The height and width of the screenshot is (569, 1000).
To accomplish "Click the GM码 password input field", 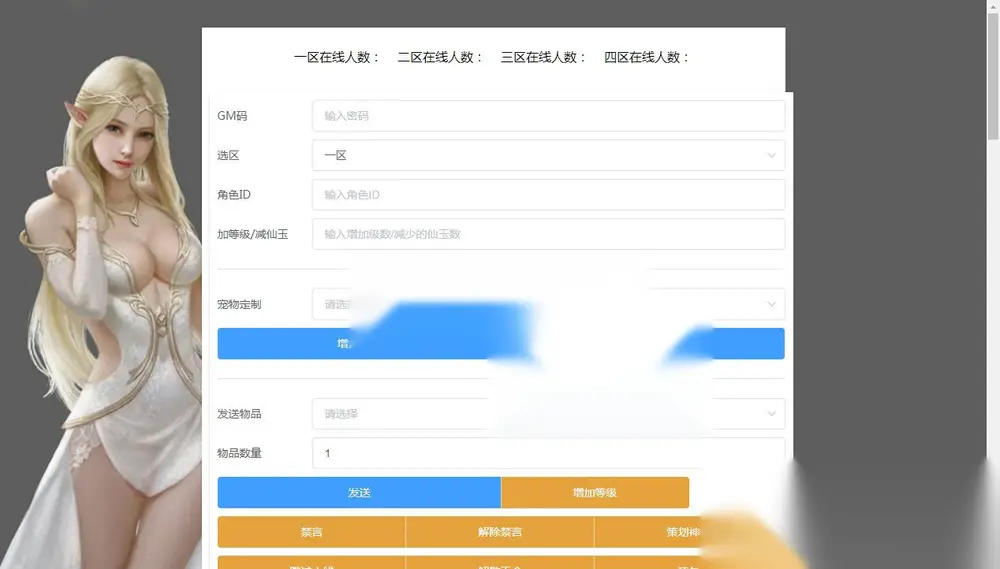I will pos(548,116).
